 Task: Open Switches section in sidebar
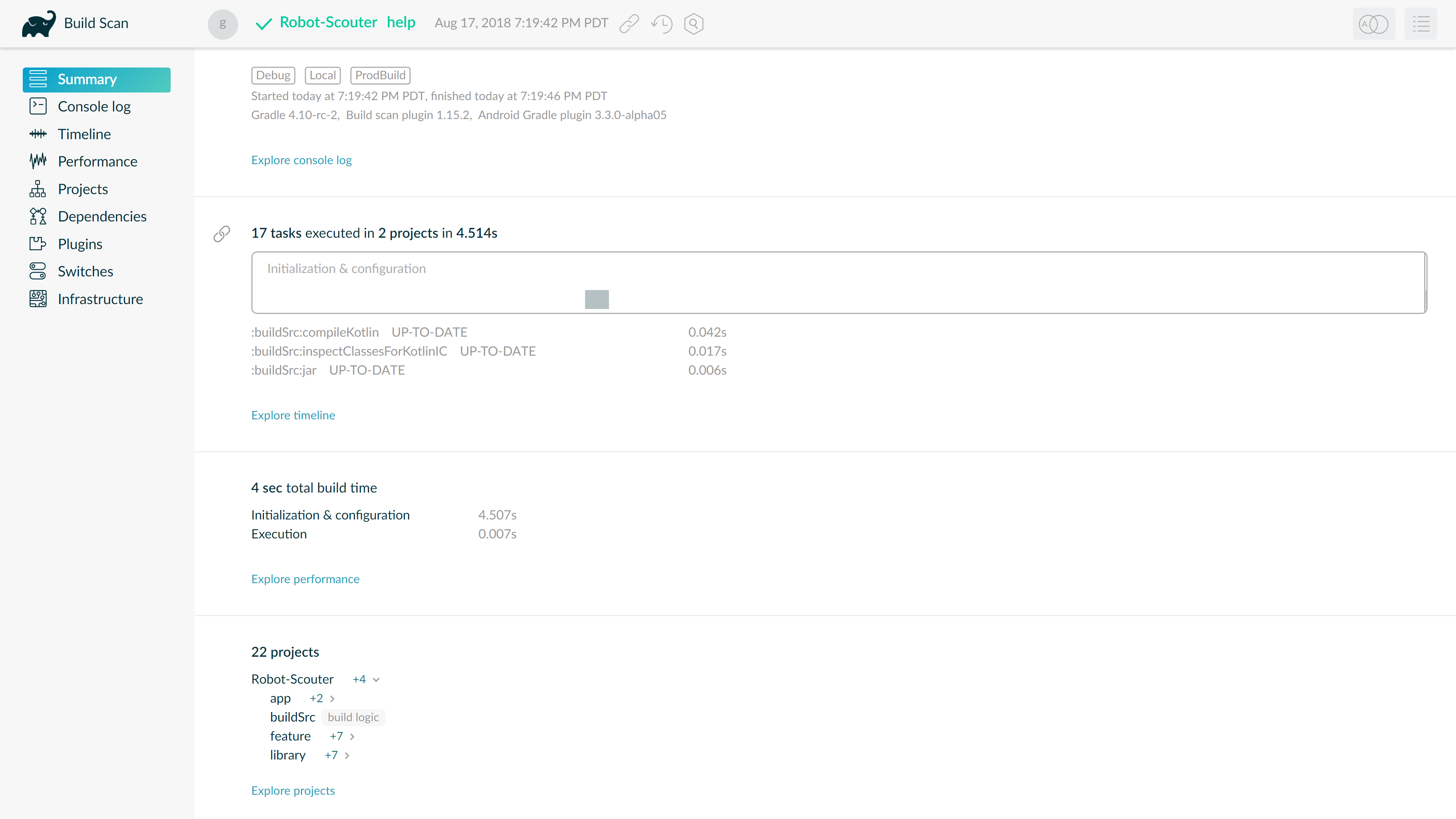click(x=85, y=271)
